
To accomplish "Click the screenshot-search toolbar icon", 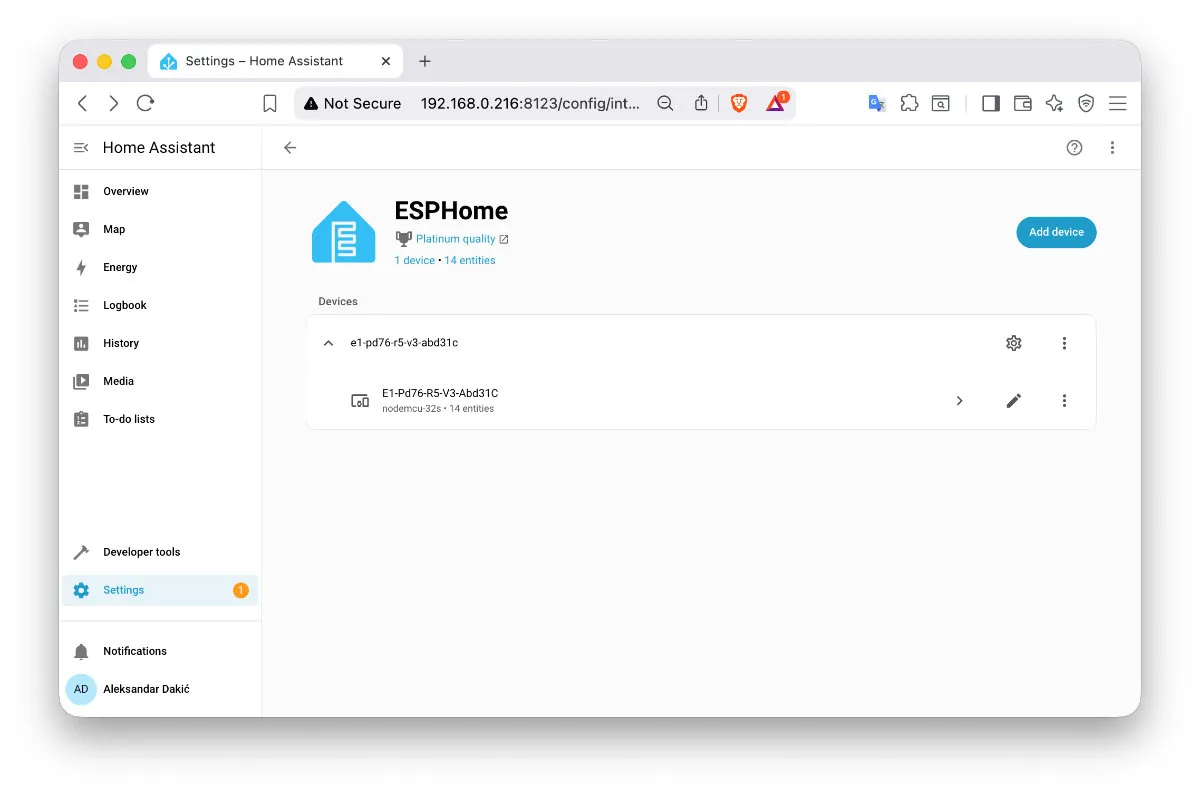I will [x=941, y=103].
